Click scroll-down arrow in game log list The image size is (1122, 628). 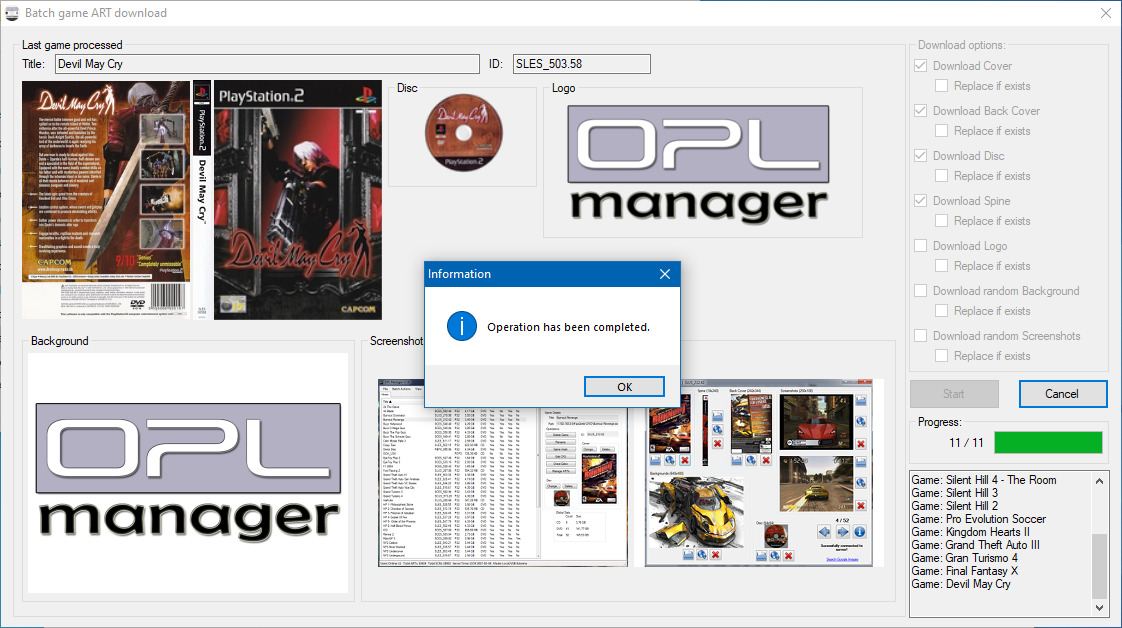(1100, 608)
